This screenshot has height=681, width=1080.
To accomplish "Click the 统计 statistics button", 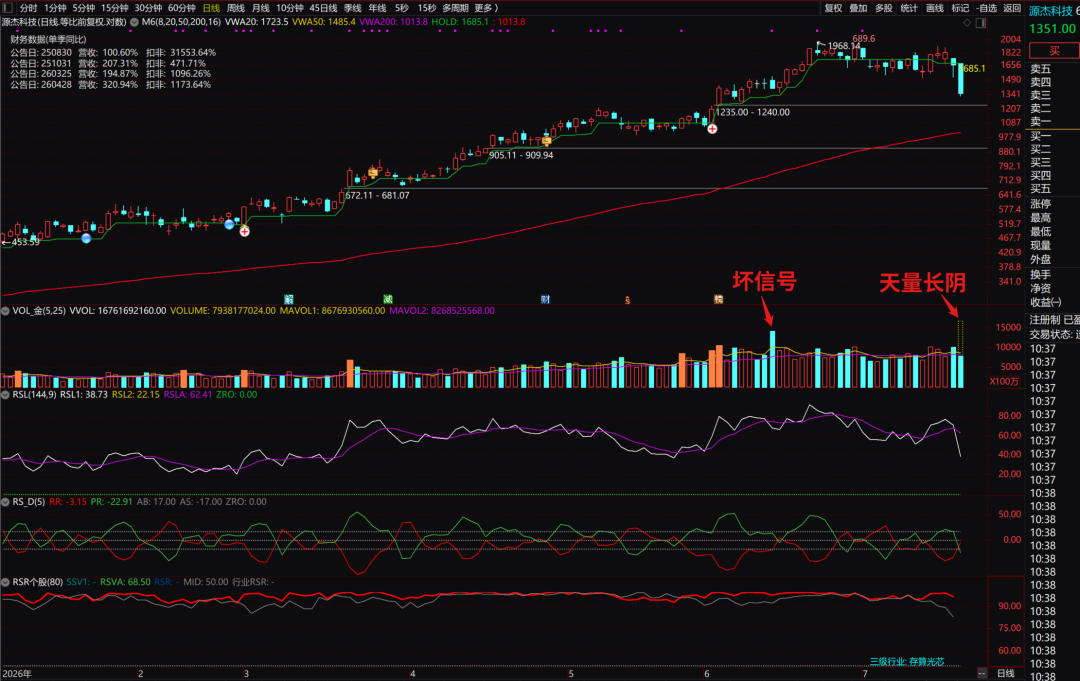I will 909,8.
